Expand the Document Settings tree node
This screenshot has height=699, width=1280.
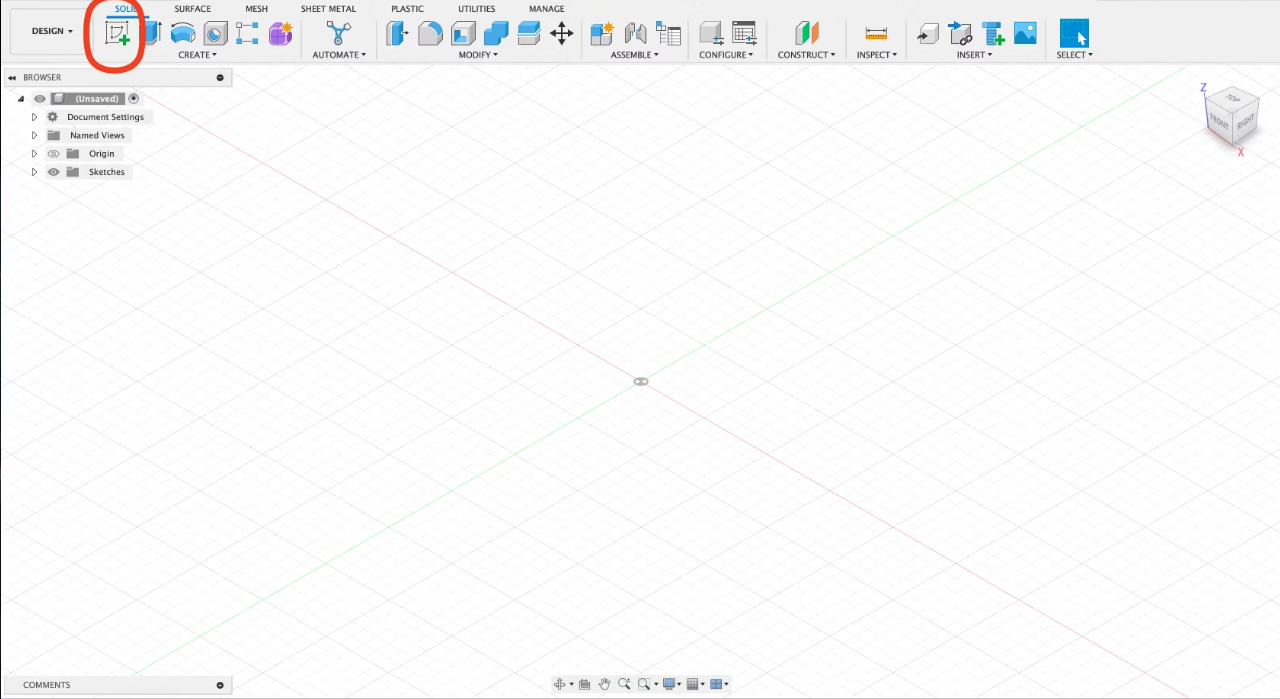coord(34,117)
